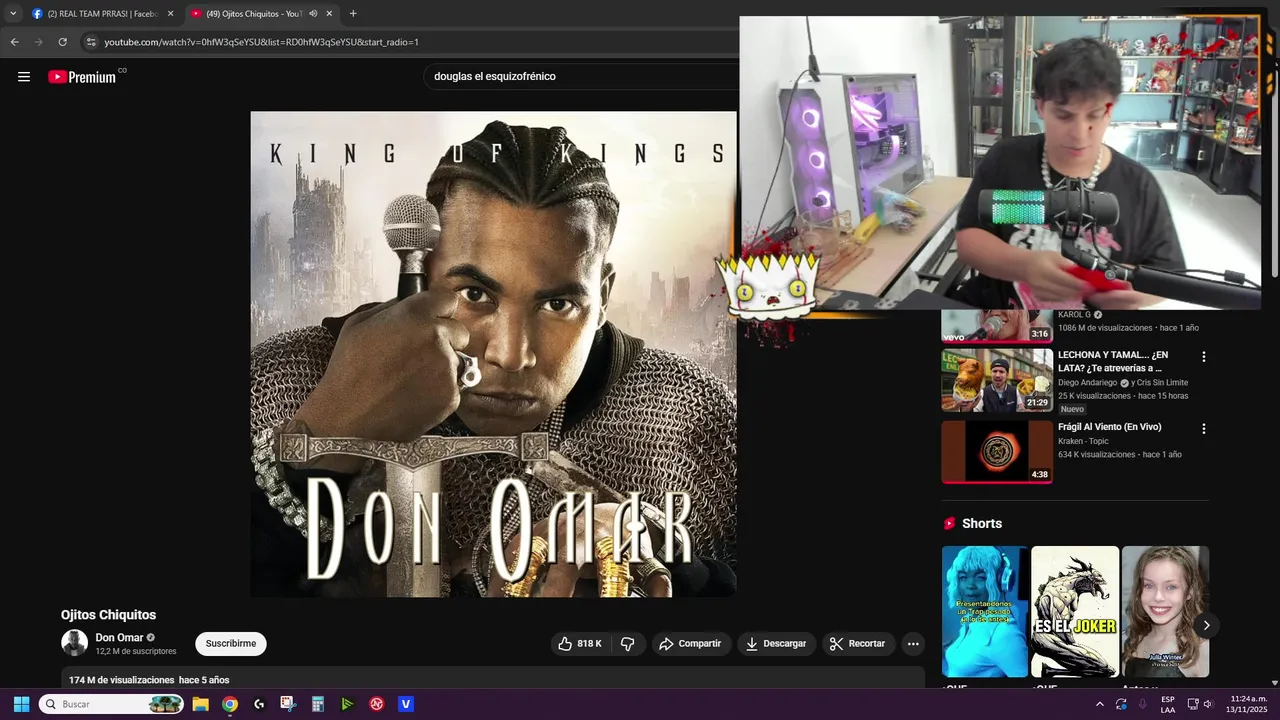Open options for Frágil Al Viento video
This screenshot has height=720, width=1280.
click(1204, 429)
